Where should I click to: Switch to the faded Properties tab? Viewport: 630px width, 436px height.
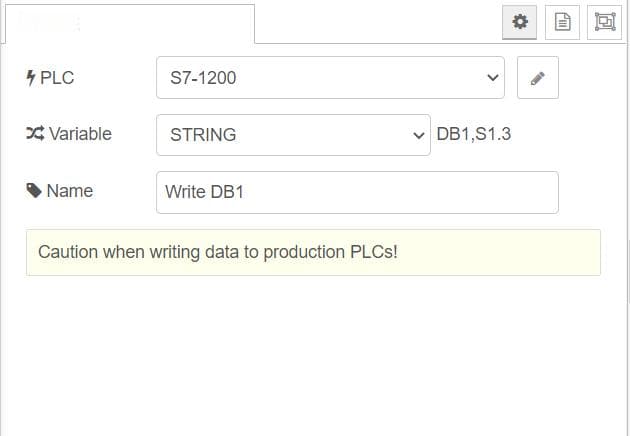coord(130,24)
